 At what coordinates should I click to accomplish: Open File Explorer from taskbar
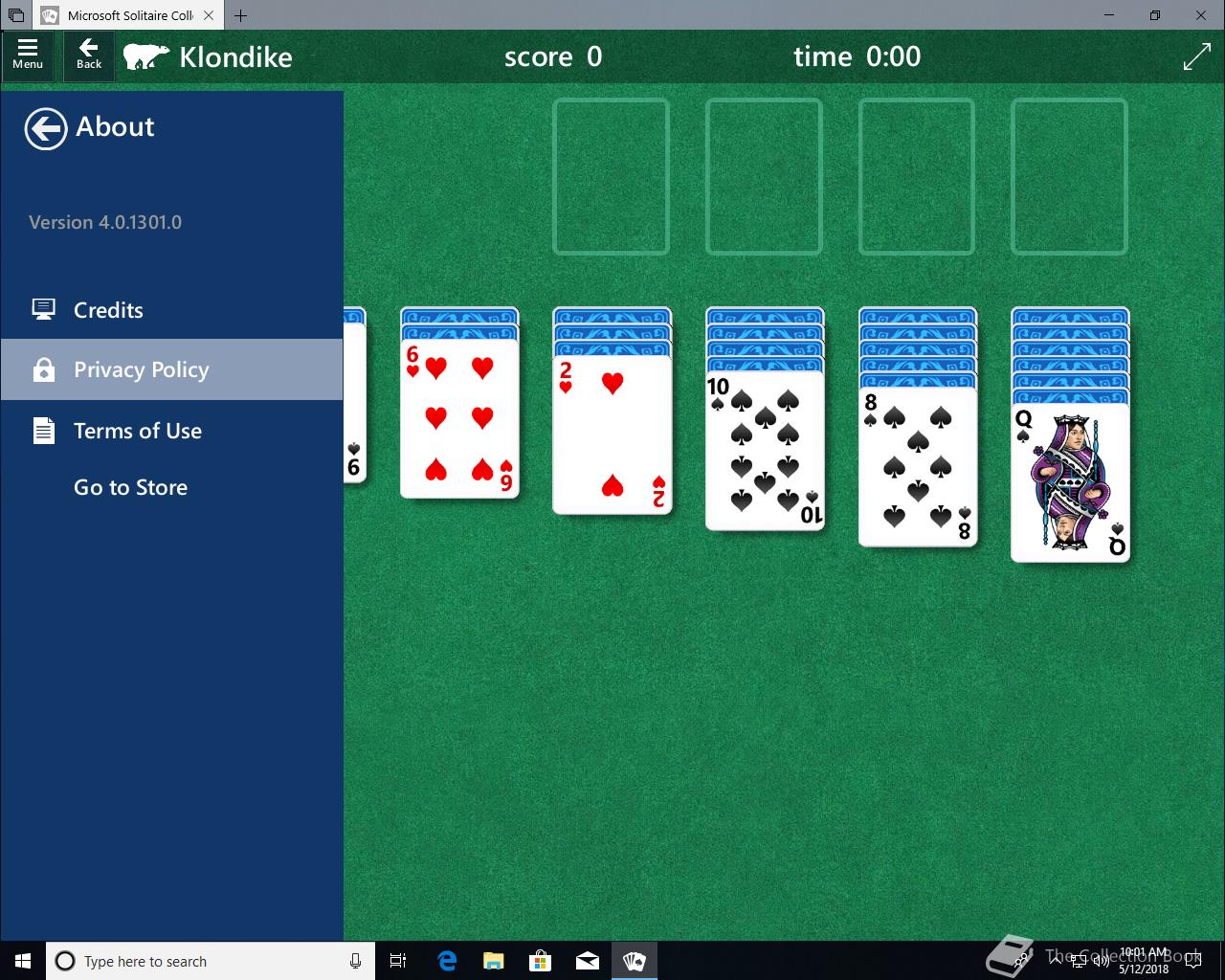493,961
